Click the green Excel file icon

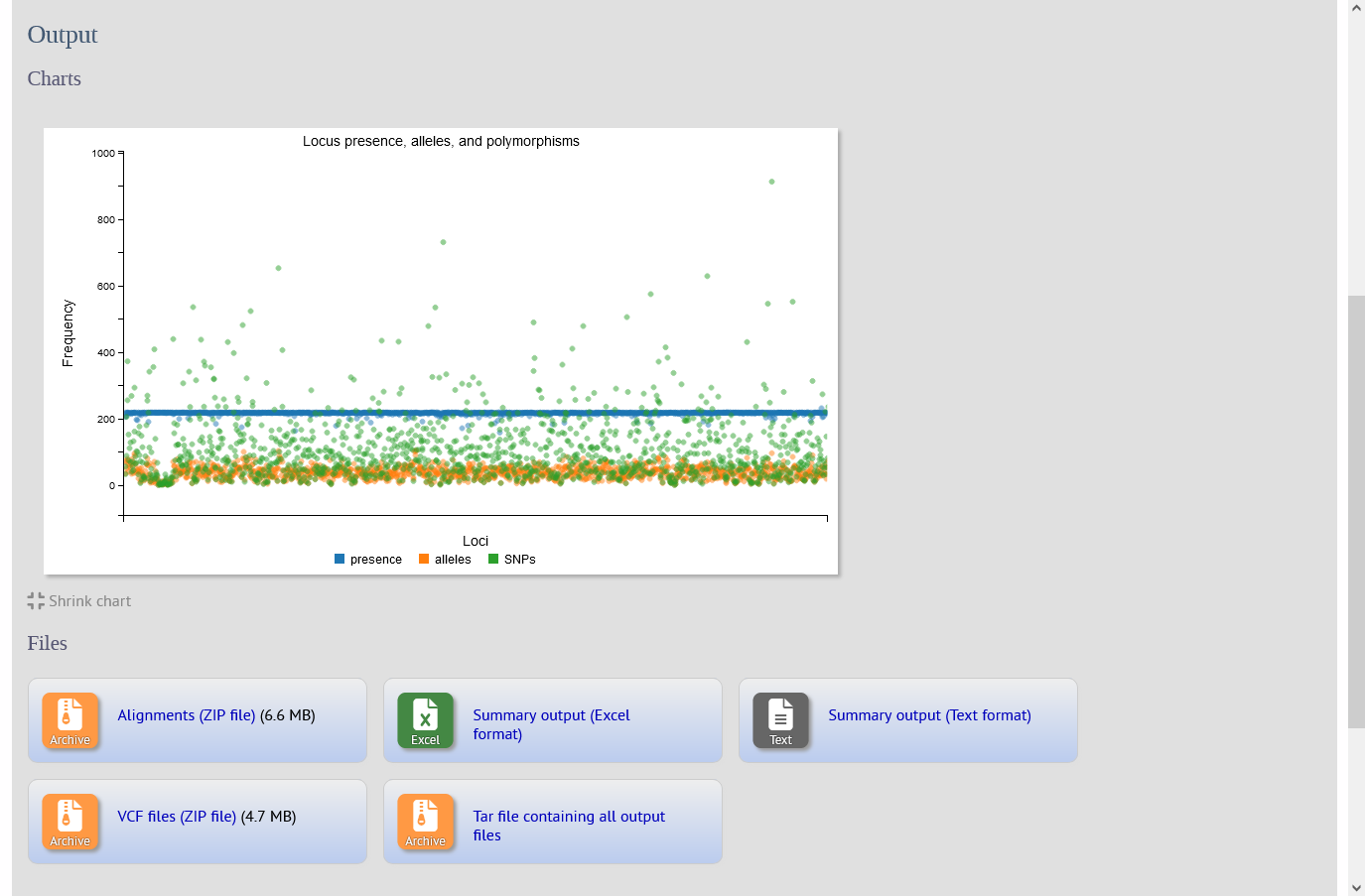coord(425,719)
